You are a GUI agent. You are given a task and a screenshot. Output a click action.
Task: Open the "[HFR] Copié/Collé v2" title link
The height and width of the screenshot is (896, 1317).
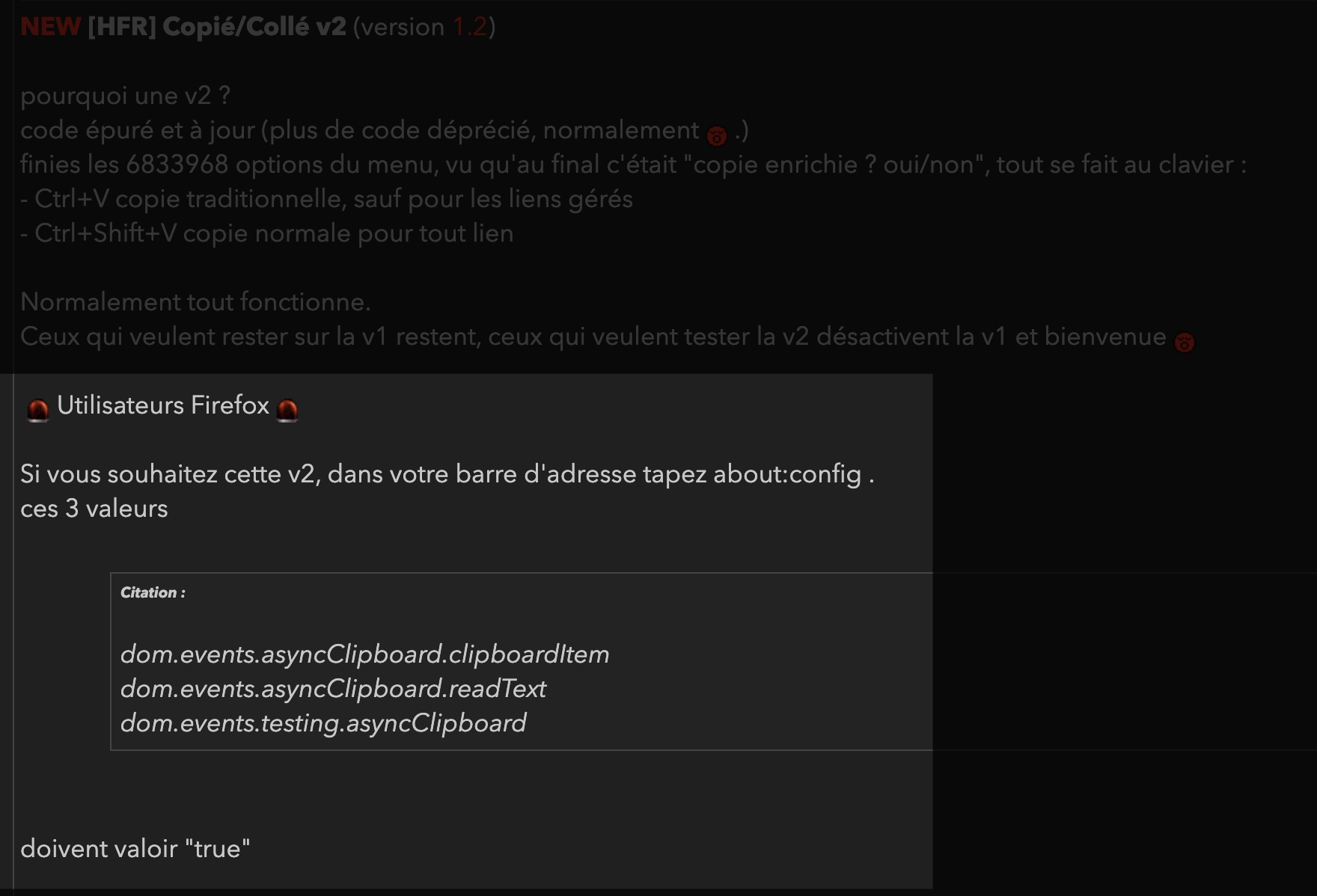pos(216,27)
